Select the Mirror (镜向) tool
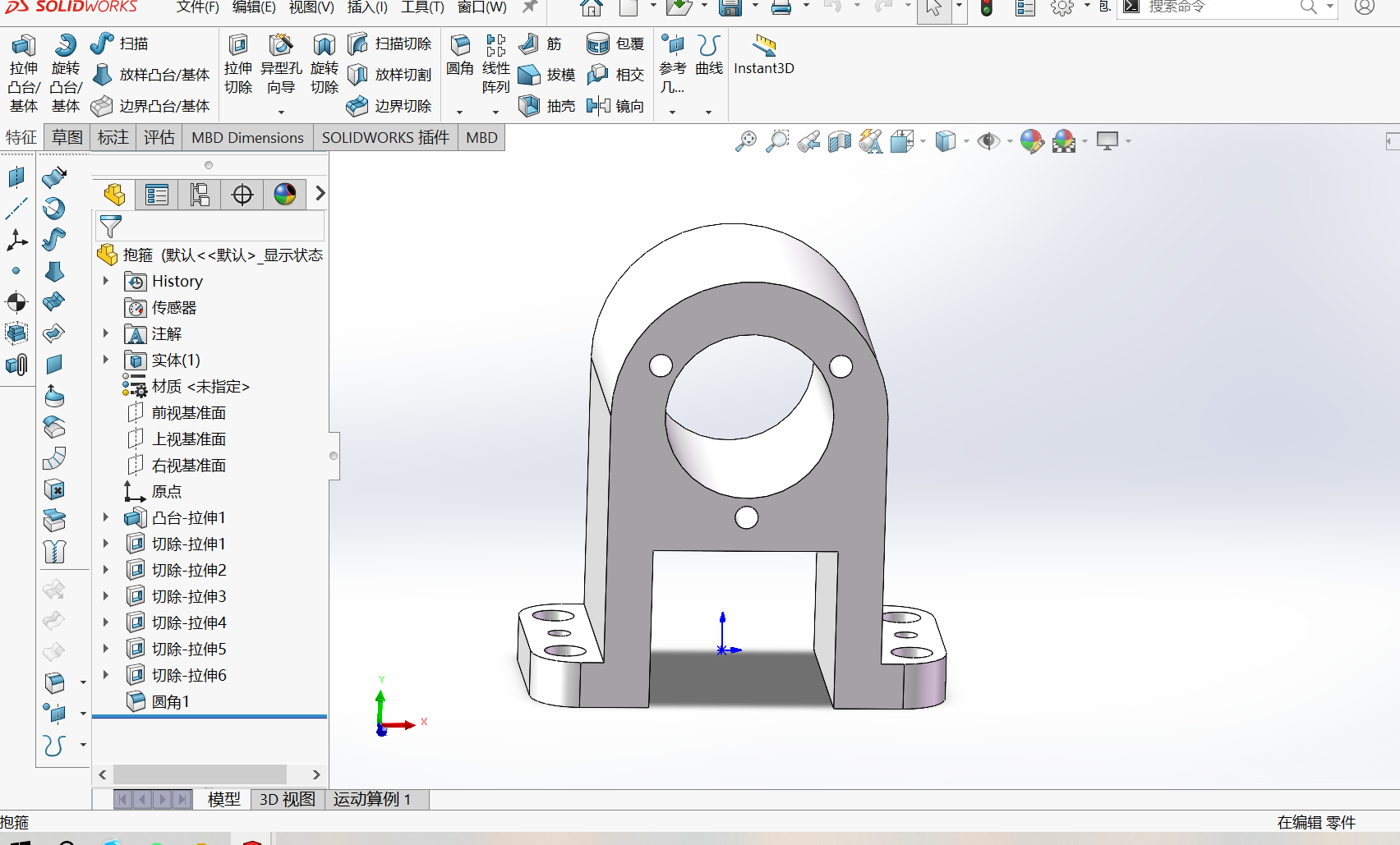The height and width of the screenshot is (845, 1400). (x=616, y=106)
